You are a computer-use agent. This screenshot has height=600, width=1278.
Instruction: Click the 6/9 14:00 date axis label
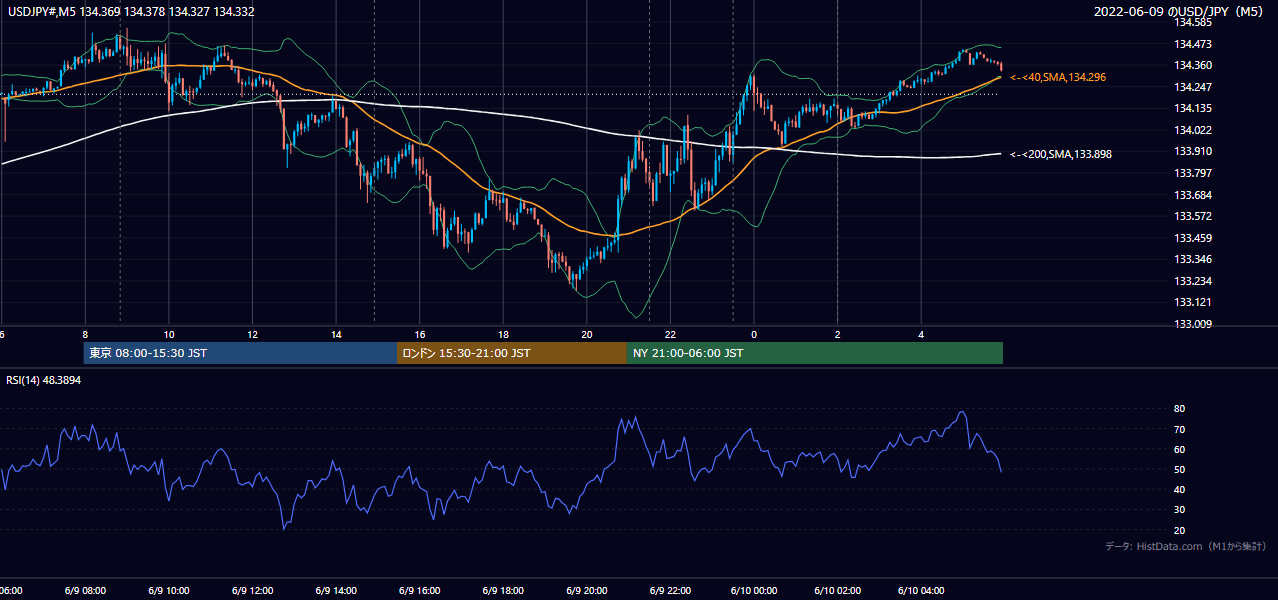[x=335, y=590]
